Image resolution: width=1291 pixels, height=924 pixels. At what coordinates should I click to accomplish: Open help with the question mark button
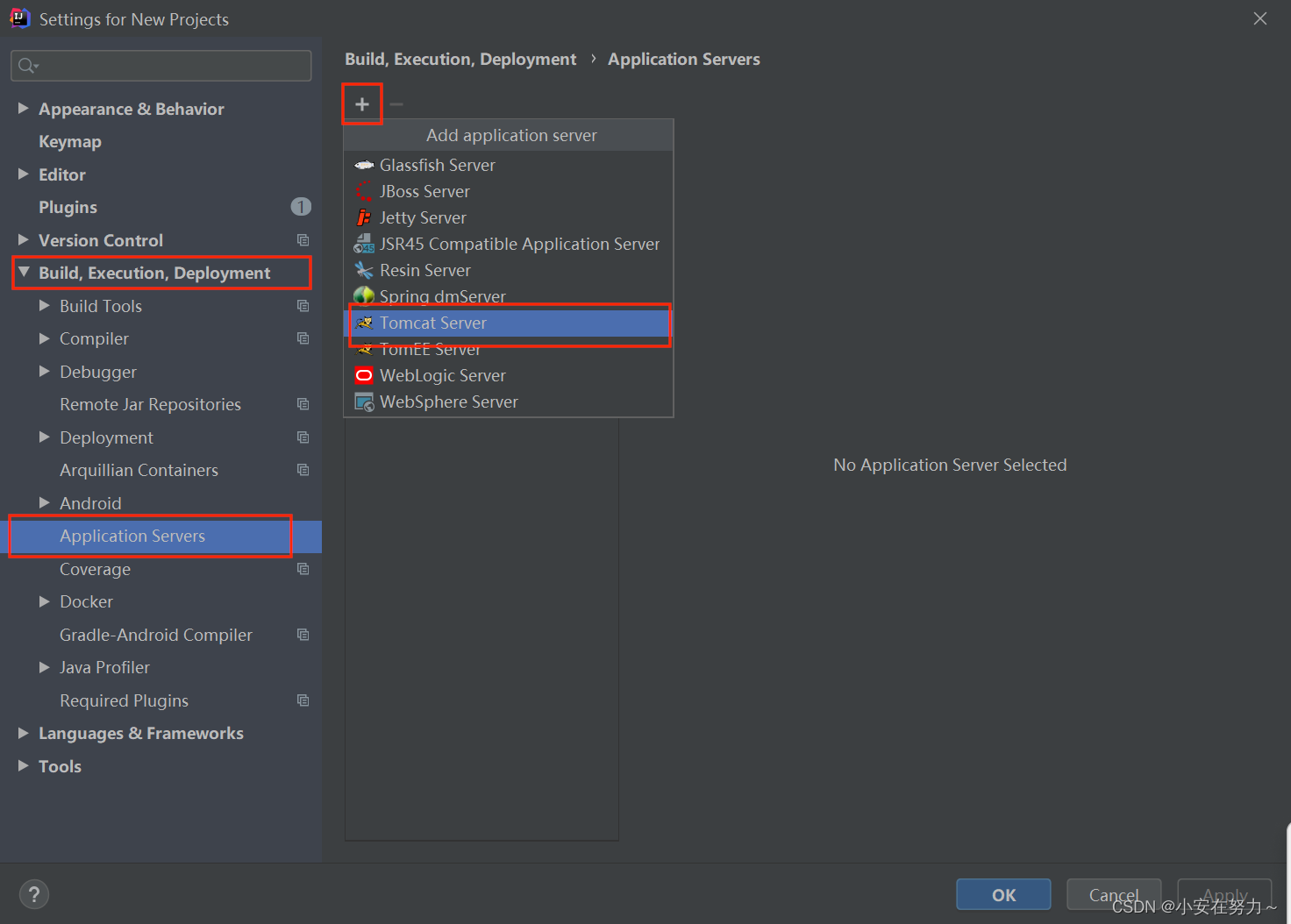[34, 894]
